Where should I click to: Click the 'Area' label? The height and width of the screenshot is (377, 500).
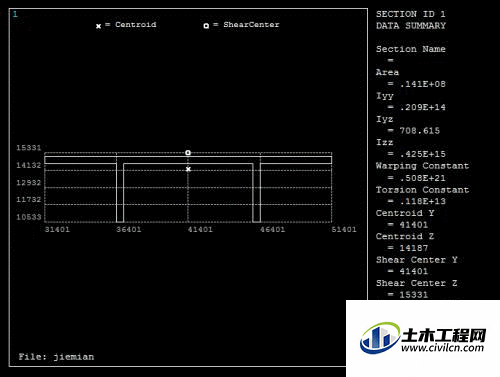(x=387, y=72)
